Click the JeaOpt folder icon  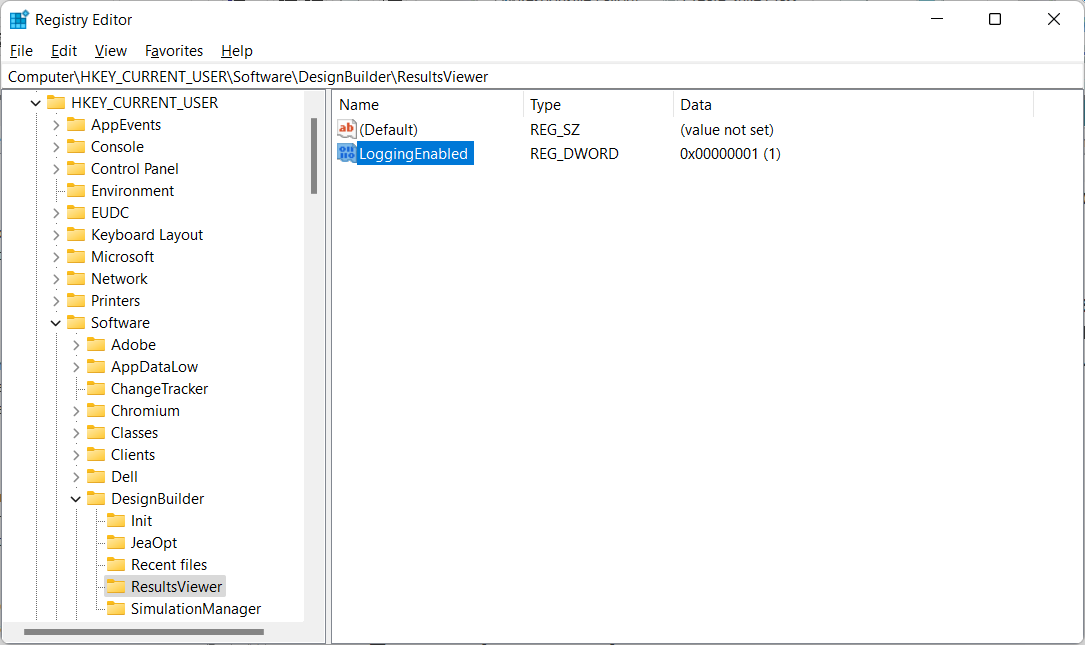tap(116, 543)
